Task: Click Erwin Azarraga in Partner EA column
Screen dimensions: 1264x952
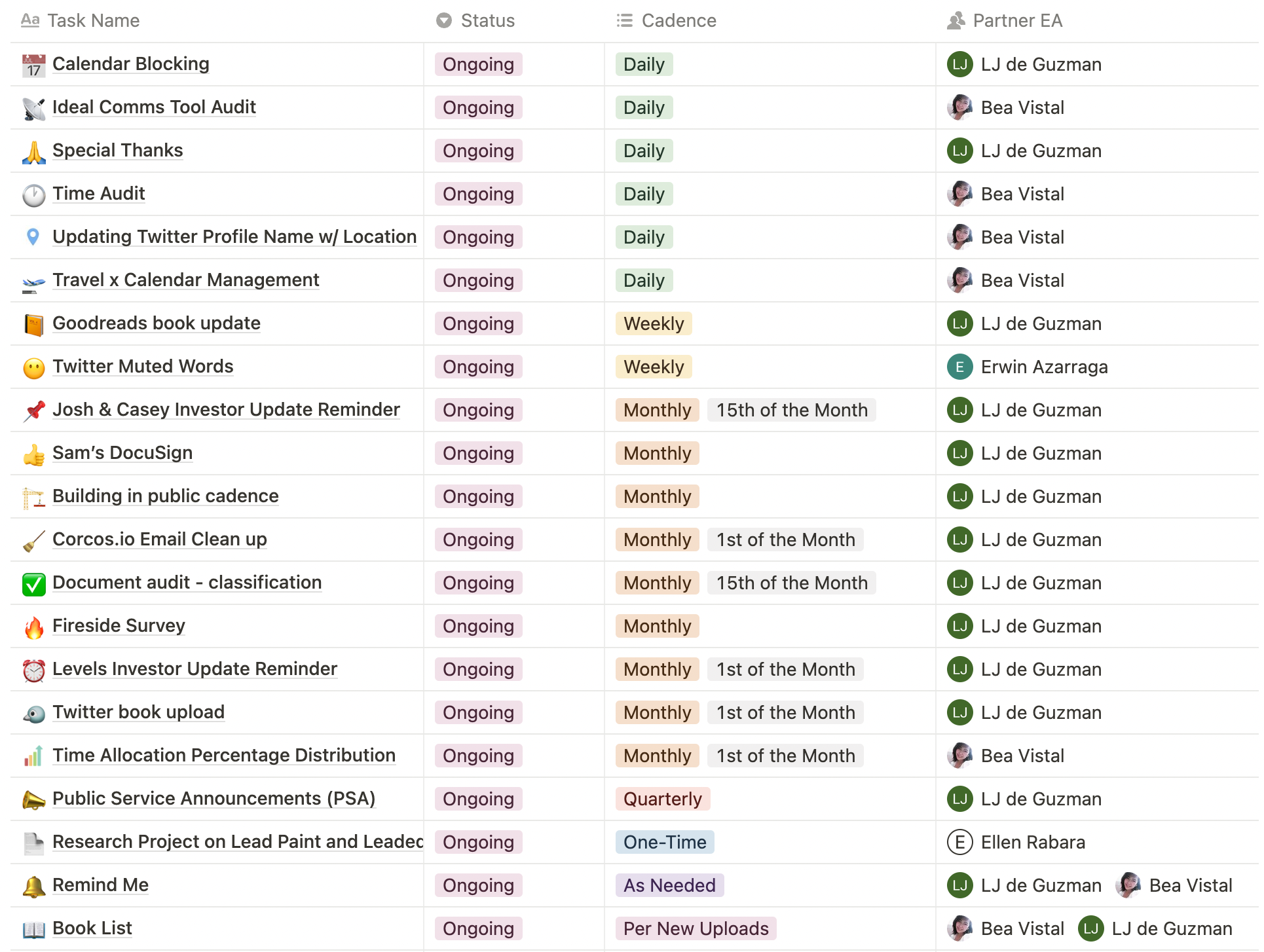Action: (1043, 367)
